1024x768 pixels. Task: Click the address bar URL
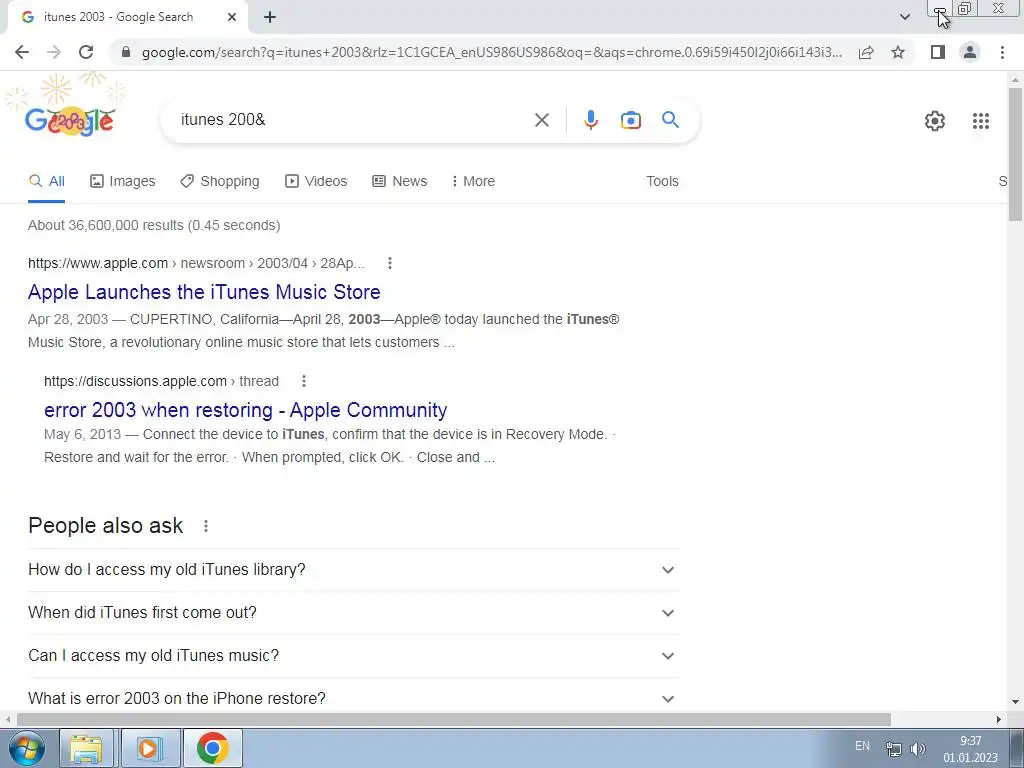491,52
